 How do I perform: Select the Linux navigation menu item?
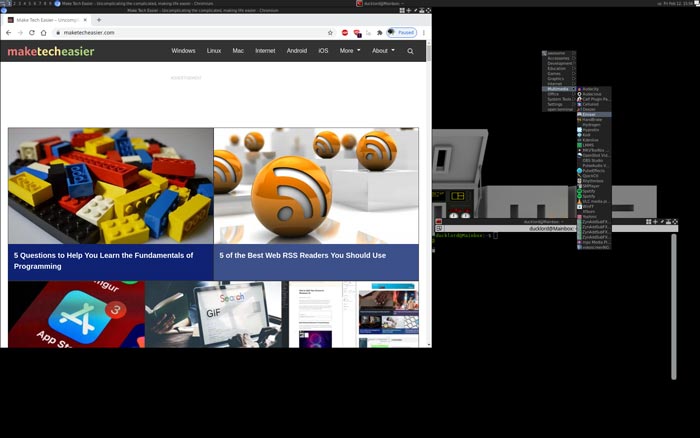coord(214,51)
